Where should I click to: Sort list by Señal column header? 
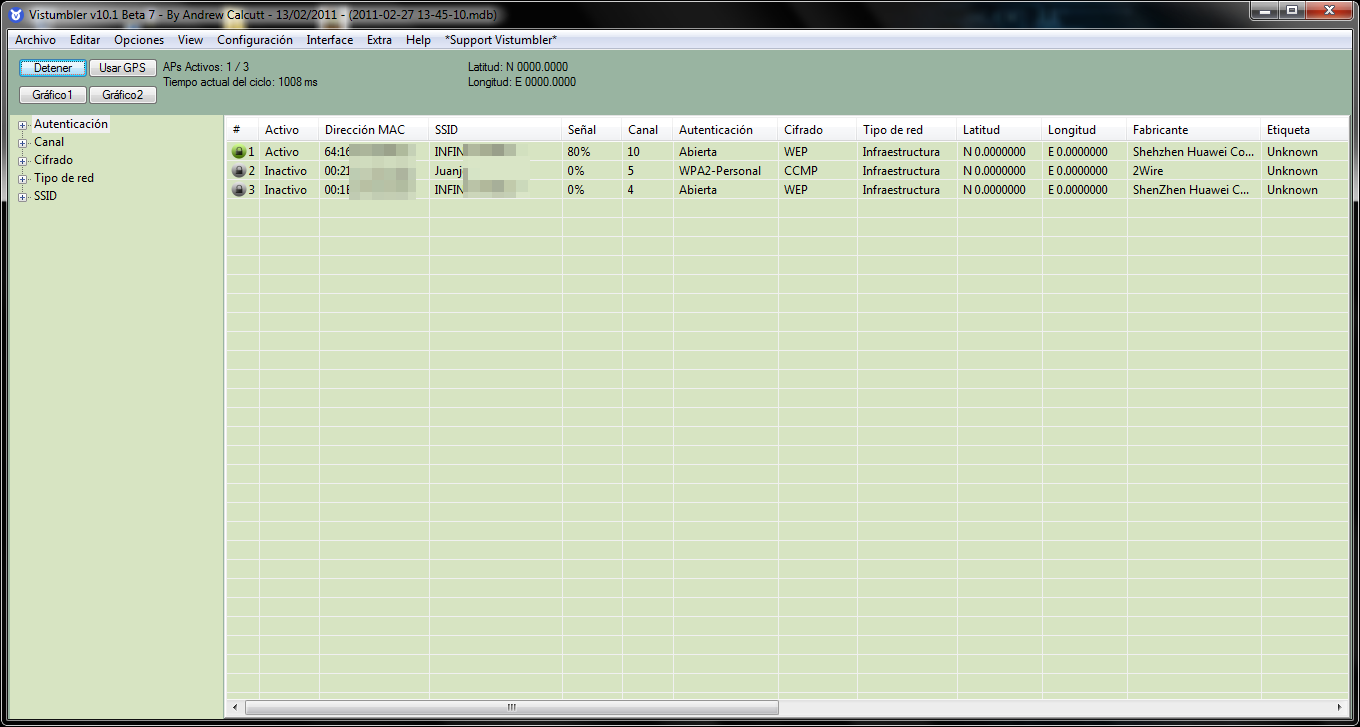tap(582, 130)
